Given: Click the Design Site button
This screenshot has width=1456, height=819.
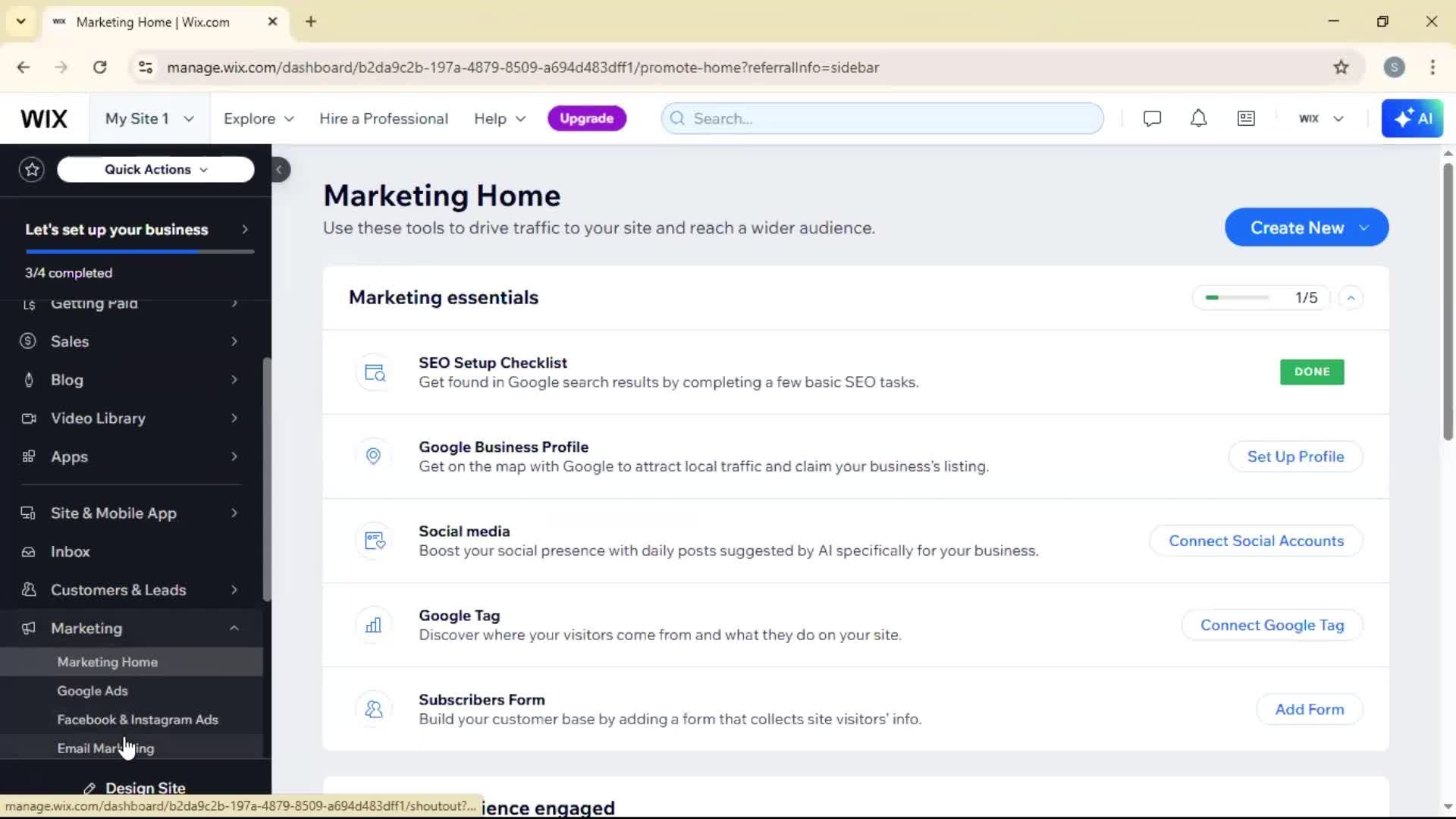Looking at the screenshot, I should (135, 788).
